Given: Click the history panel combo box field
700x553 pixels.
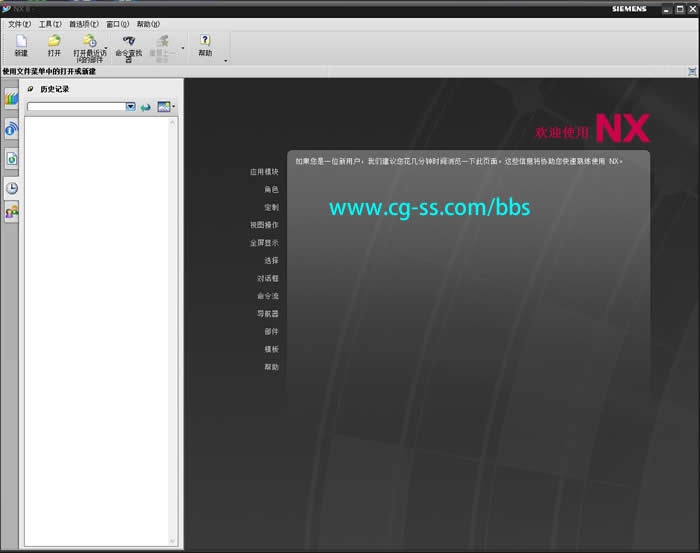Looking at the screenshot, I should 76,106.
